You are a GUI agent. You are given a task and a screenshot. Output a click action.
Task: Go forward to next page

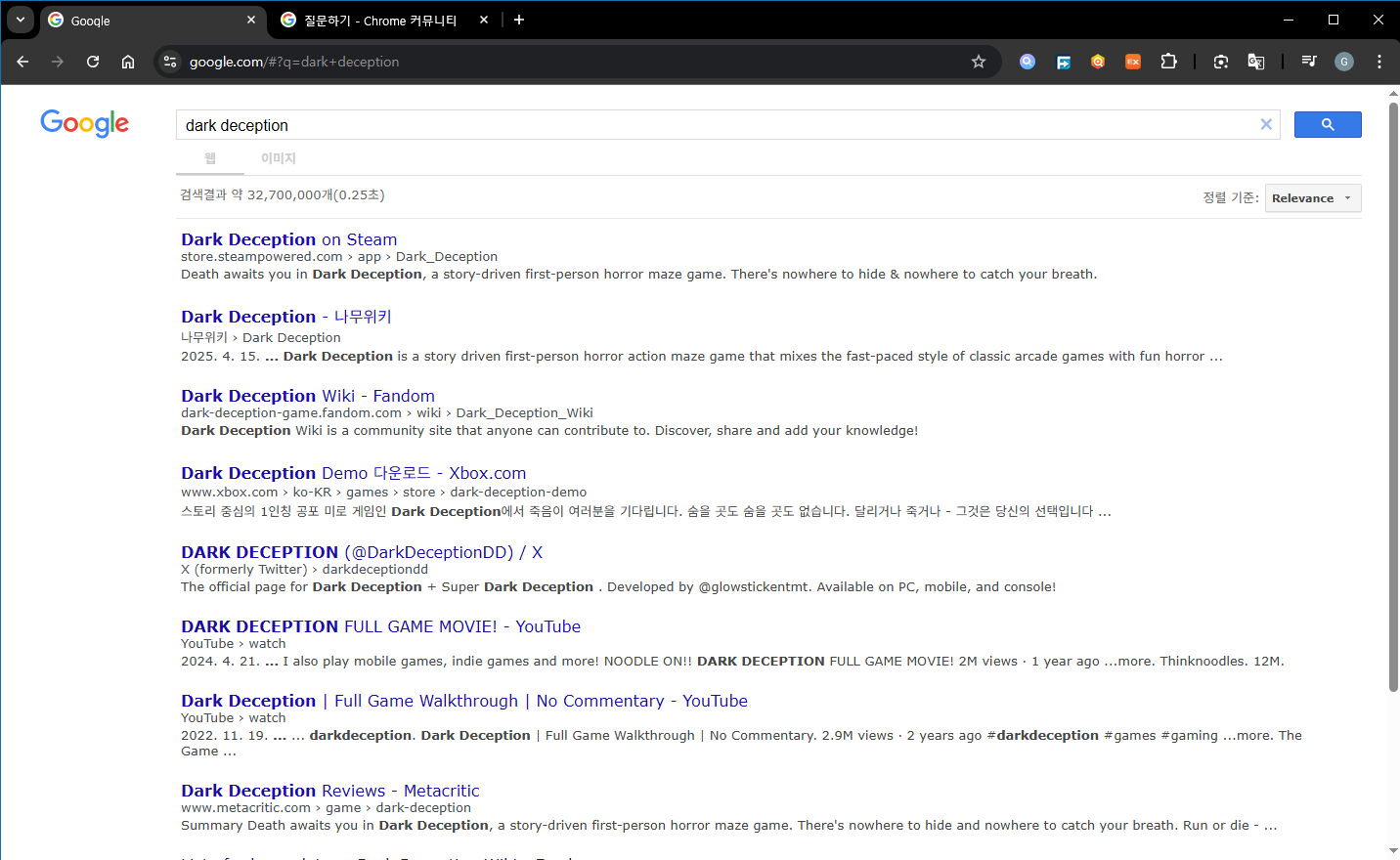(x=58, y=62)
